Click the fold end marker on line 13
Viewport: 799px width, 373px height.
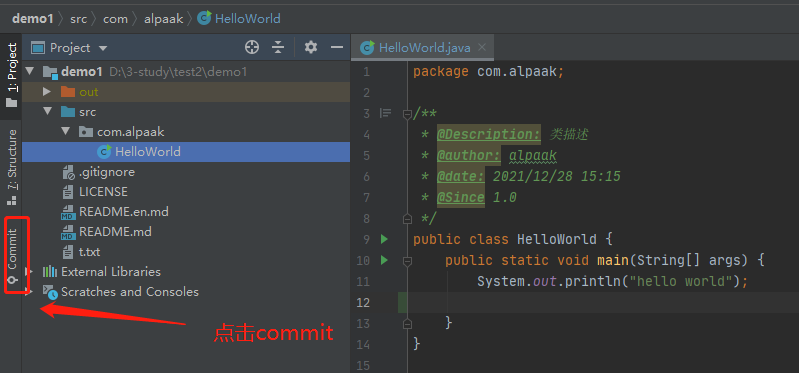(x=407, y=323)
